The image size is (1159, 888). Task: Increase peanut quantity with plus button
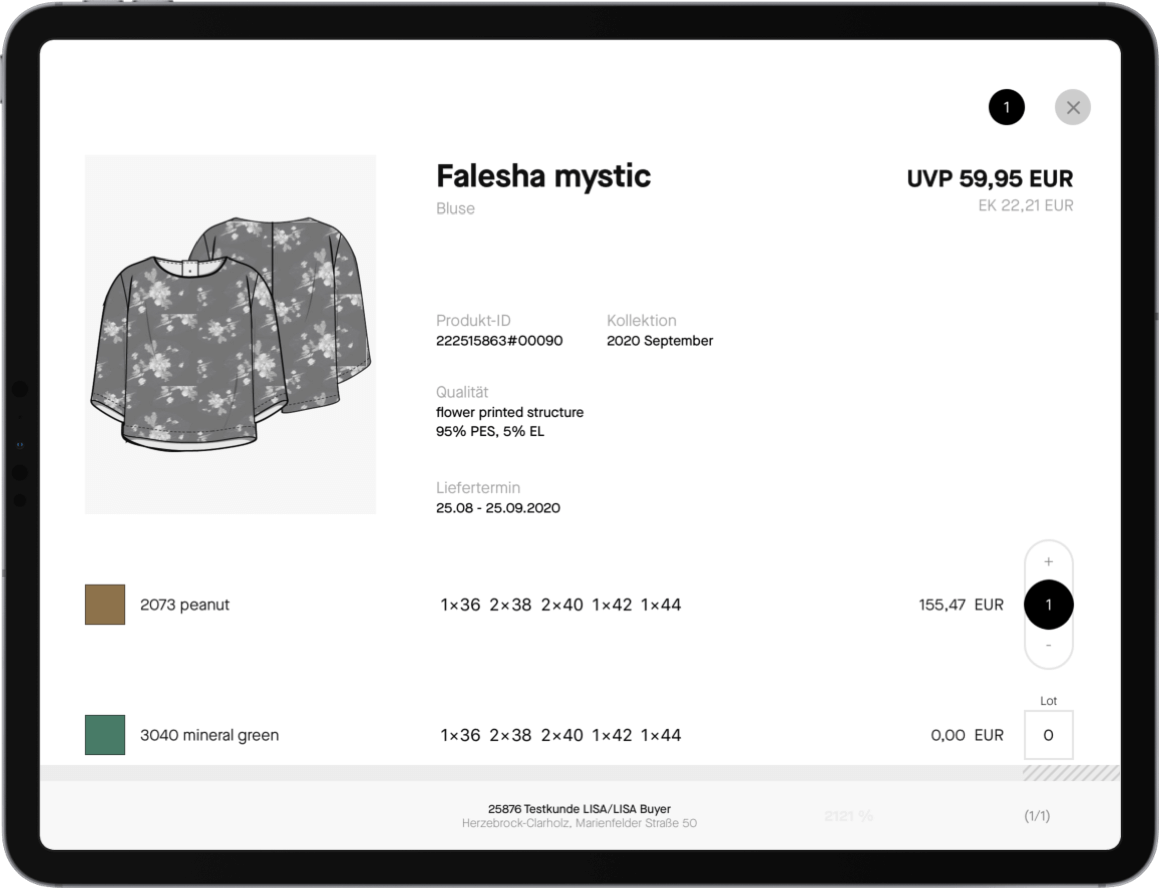pos(1048,562)
